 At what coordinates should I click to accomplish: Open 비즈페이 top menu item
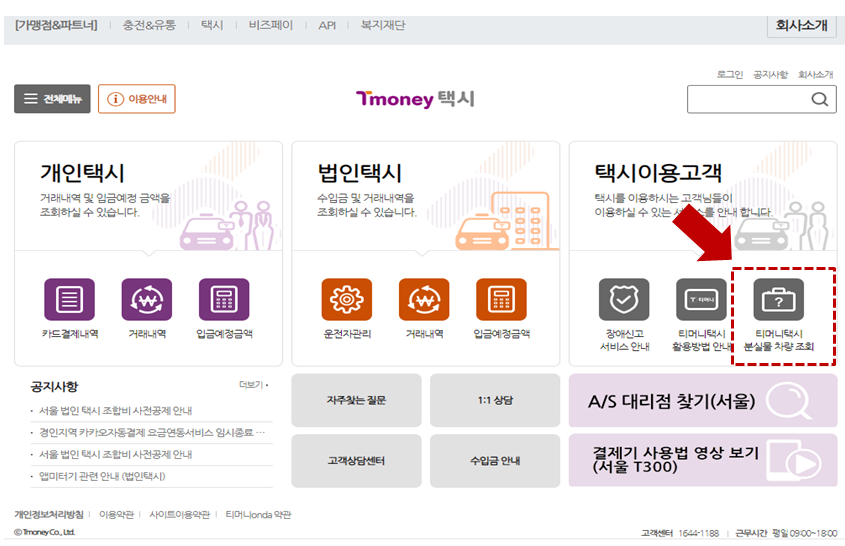[271, 25]
